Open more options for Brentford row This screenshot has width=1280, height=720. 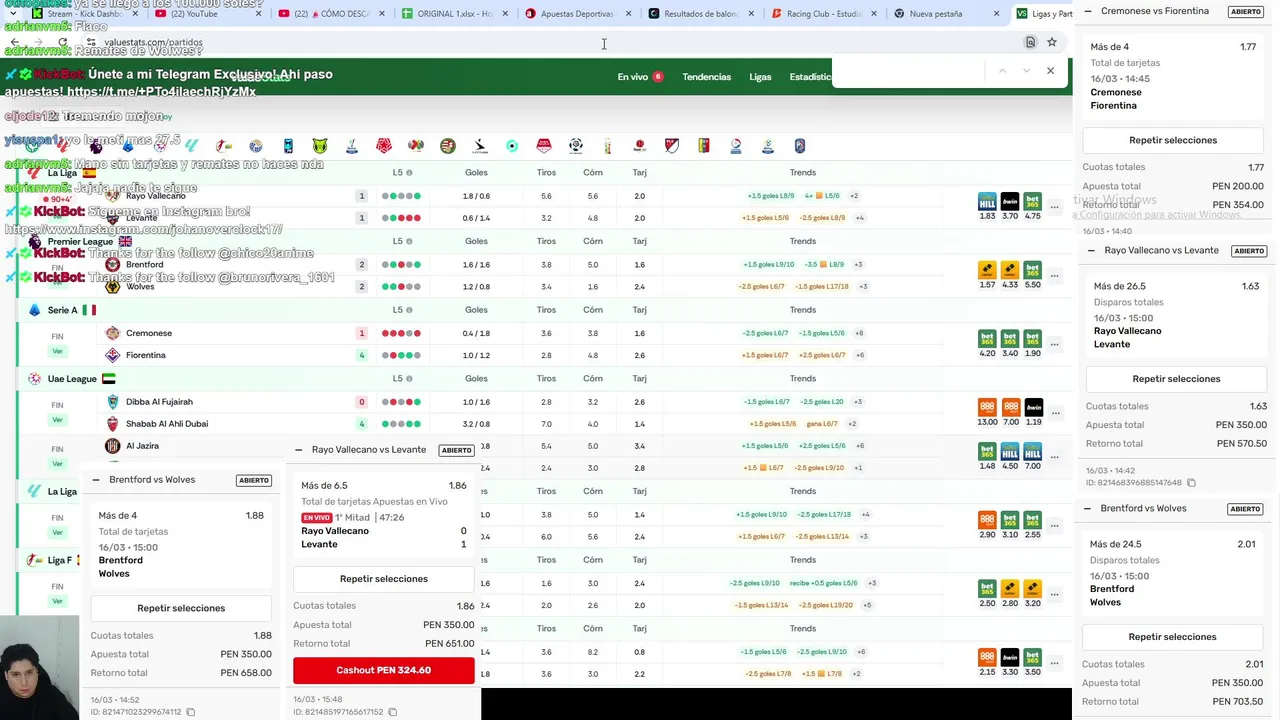1054,276
